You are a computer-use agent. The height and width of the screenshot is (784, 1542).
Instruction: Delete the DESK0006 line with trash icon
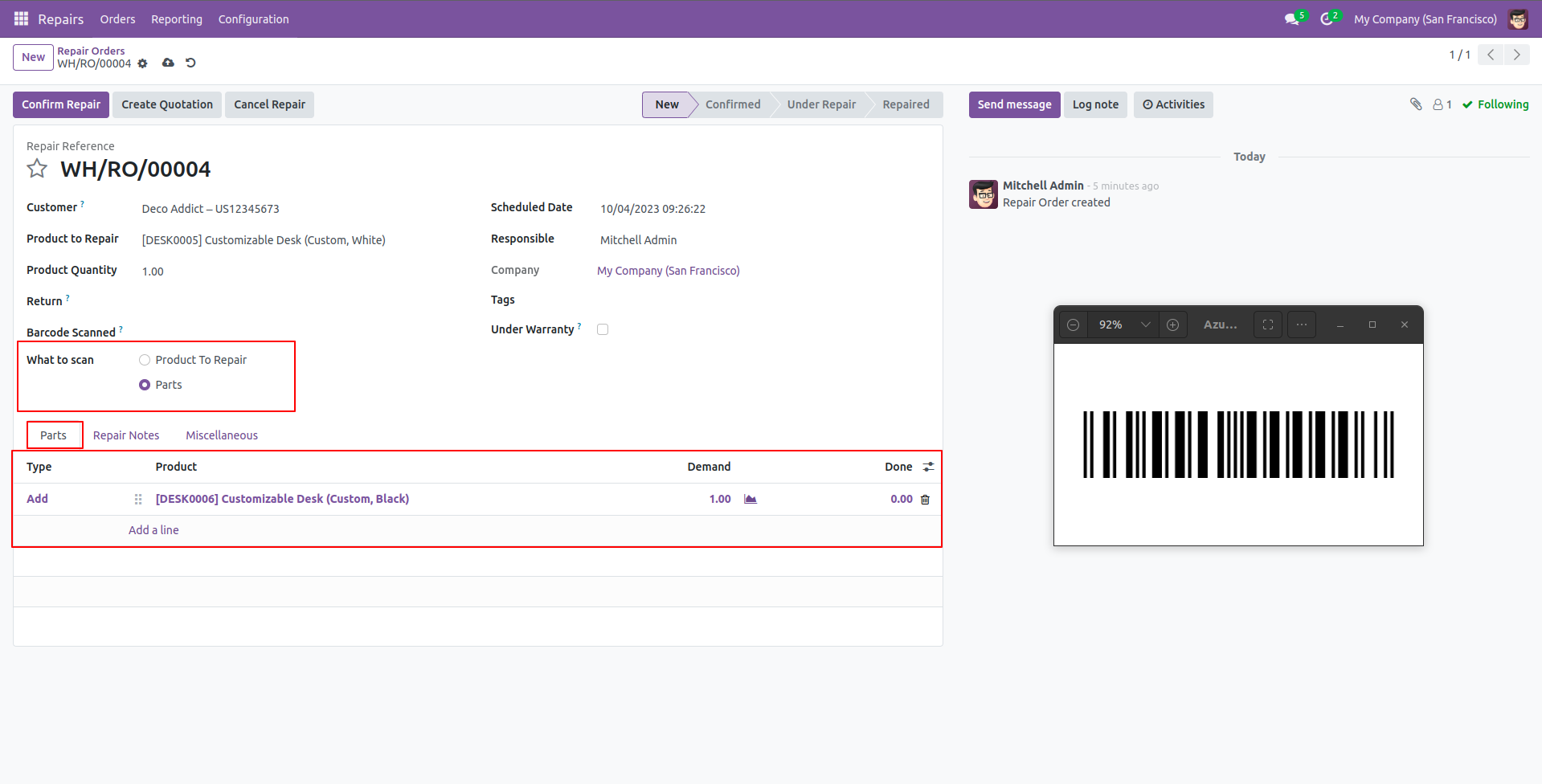[925, 500]
